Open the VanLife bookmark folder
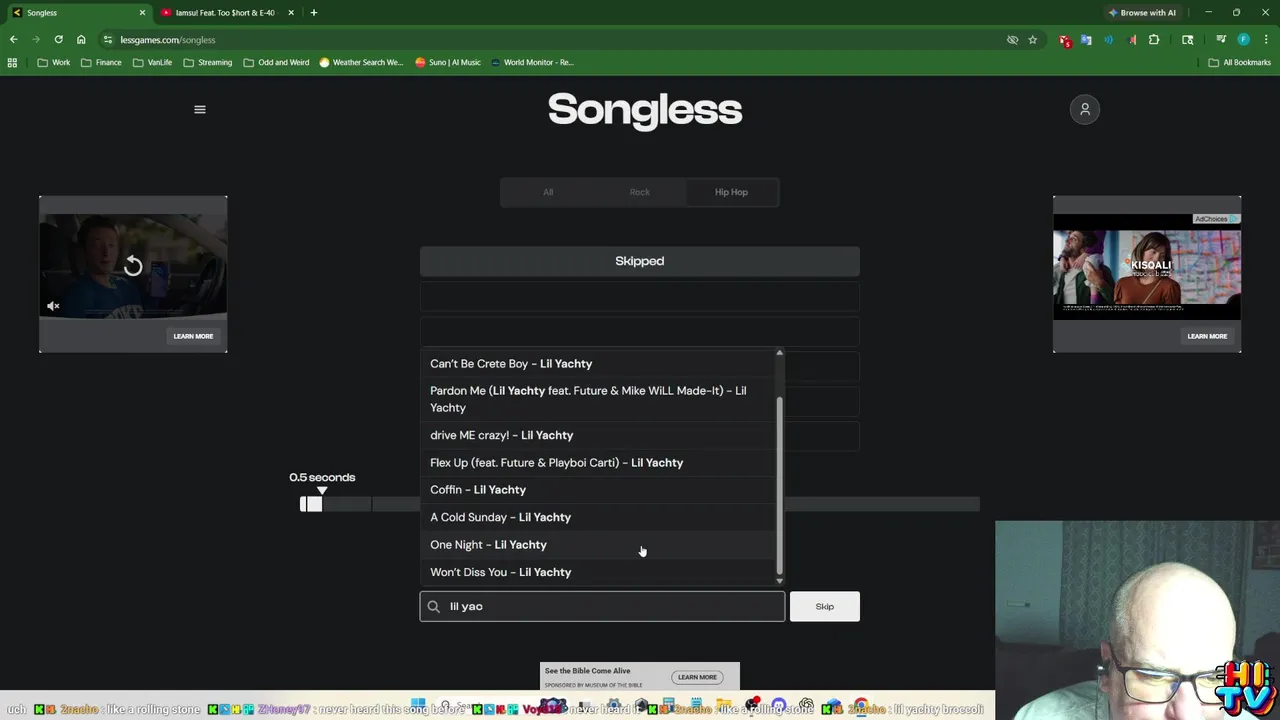The image size is (1280, 720). pyautogui.click(x=152, y=62)
